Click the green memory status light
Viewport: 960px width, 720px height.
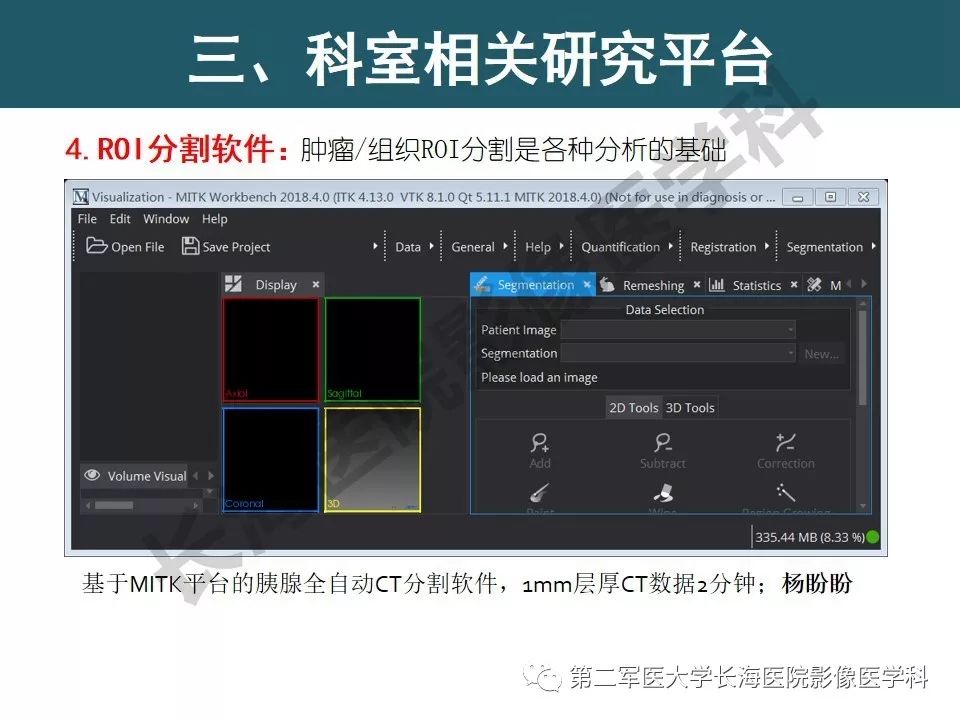(873, 537)
